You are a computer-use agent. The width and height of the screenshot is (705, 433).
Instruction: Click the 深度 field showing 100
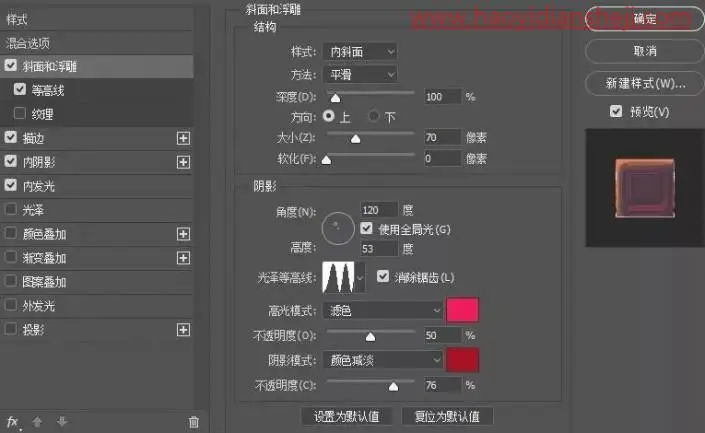point(443,97)
